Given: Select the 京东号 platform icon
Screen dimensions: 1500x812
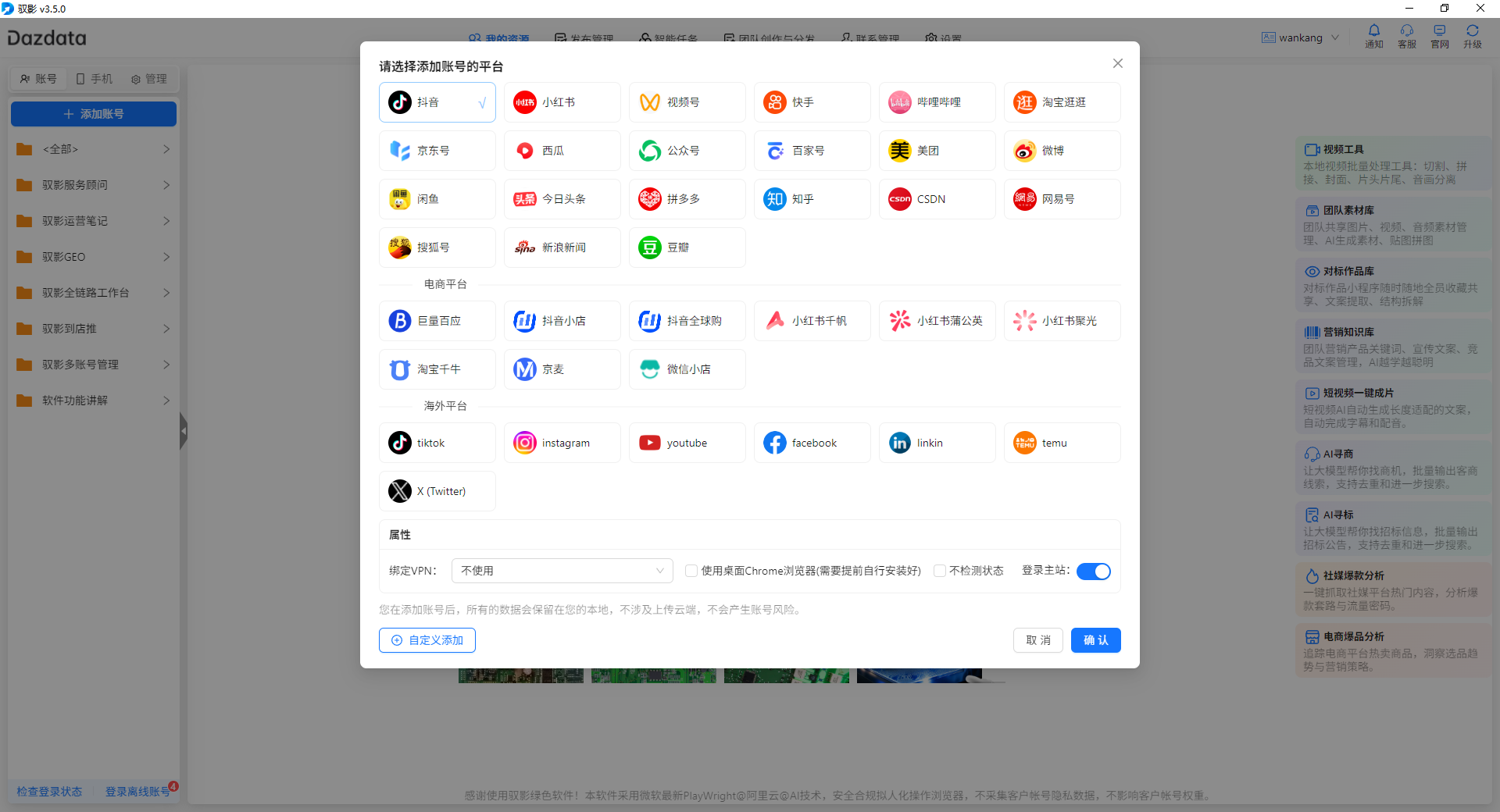Looking at the screenshot, I should click(x=400, y=151).
